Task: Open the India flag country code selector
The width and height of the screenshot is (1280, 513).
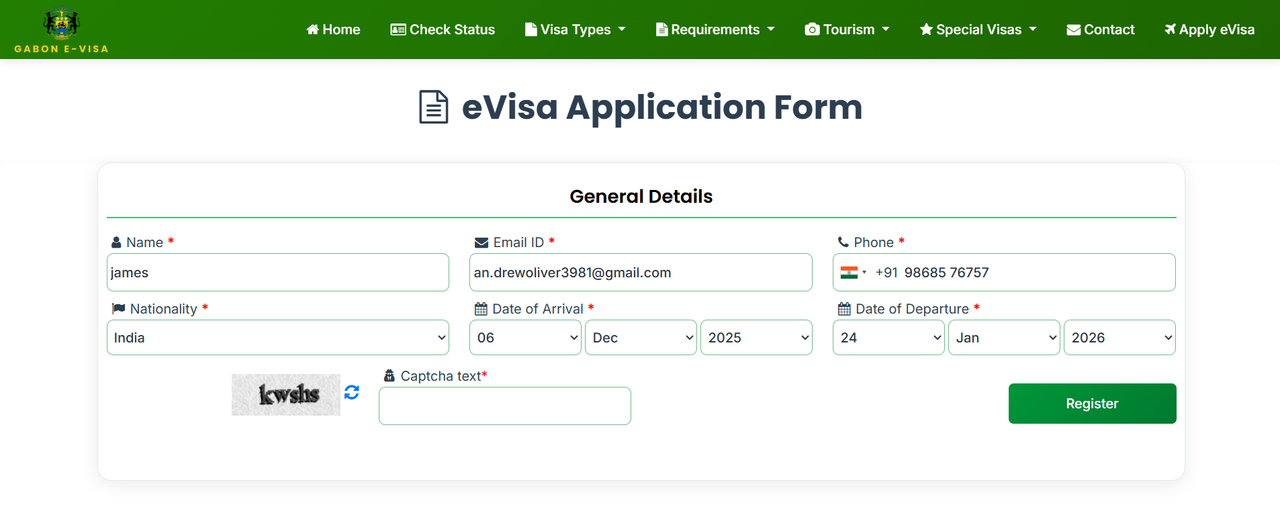Action: tap(853, 272)
